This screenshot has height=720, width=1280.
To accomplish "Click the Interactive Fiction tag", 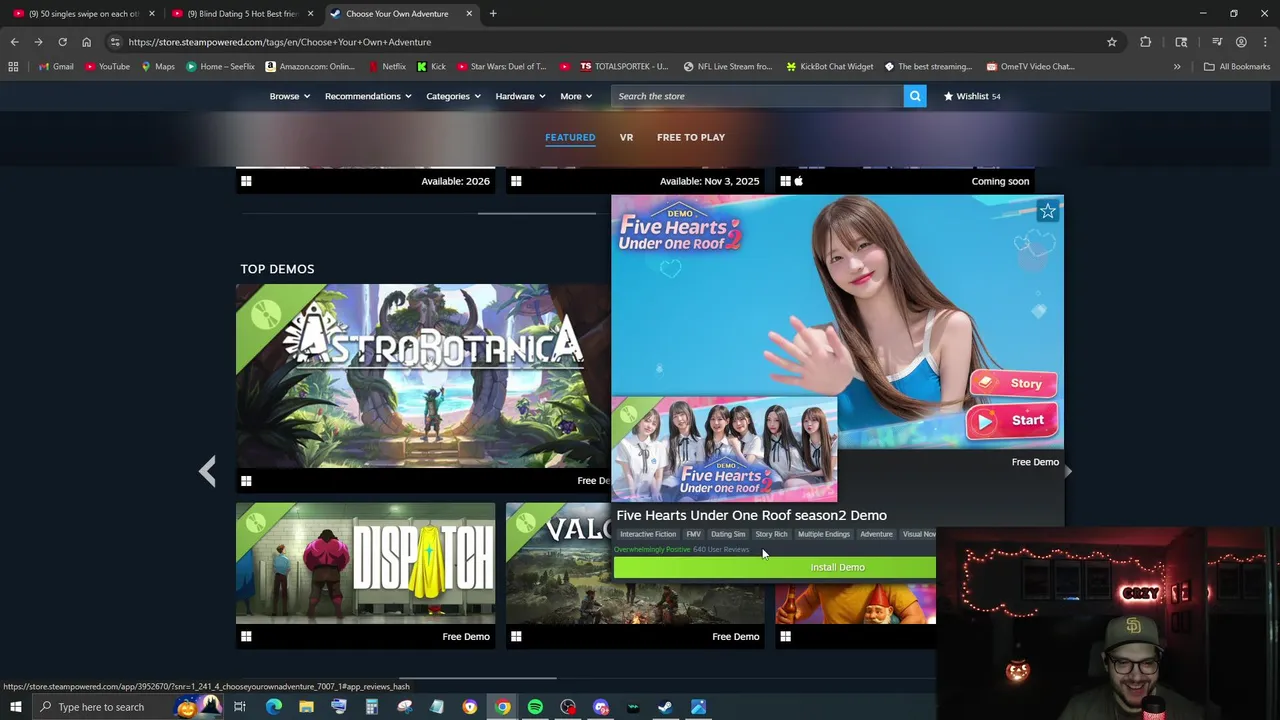I will 648,534.
